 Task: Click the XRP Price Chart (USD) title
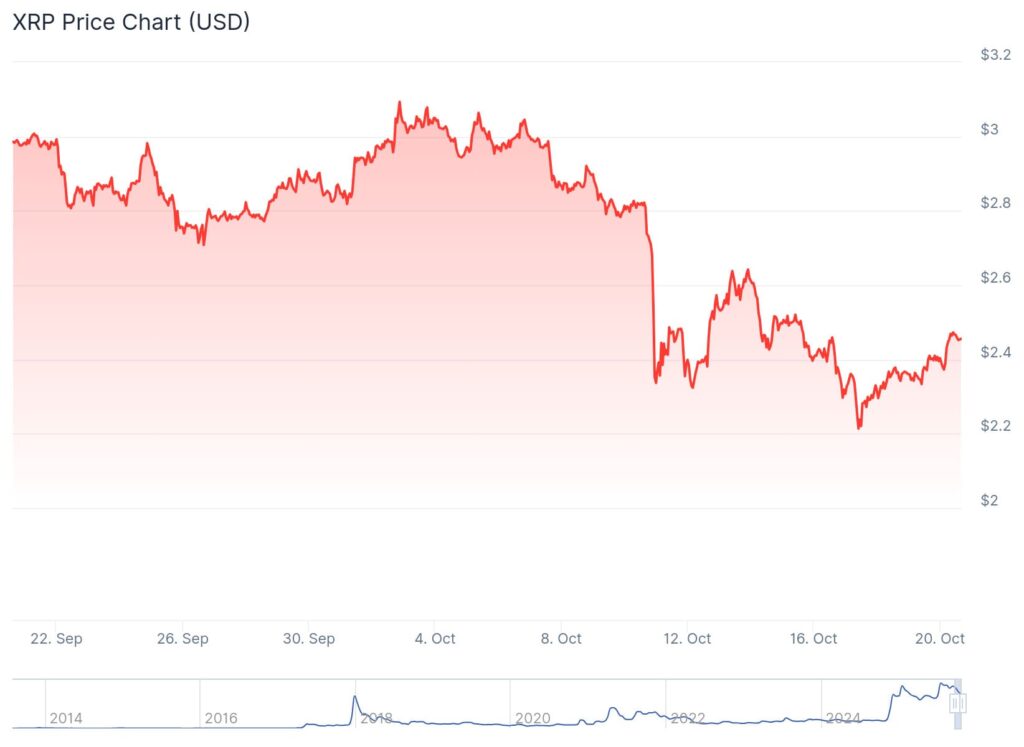[x=131, y=23]
